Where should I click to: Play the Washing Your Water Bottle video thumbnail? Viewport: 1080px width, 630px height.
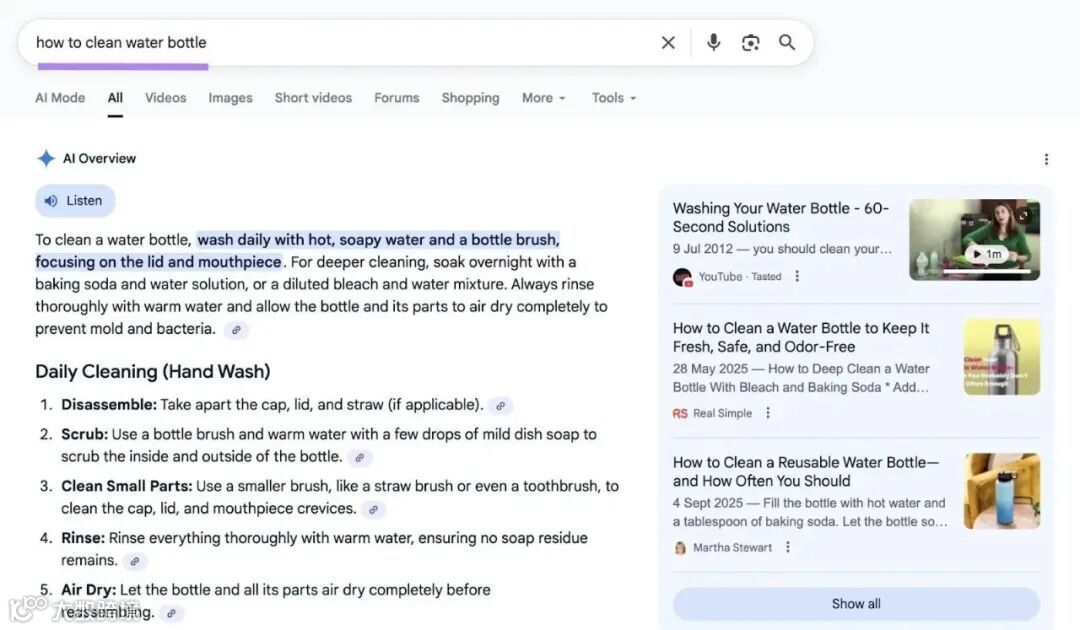[974, 240]
